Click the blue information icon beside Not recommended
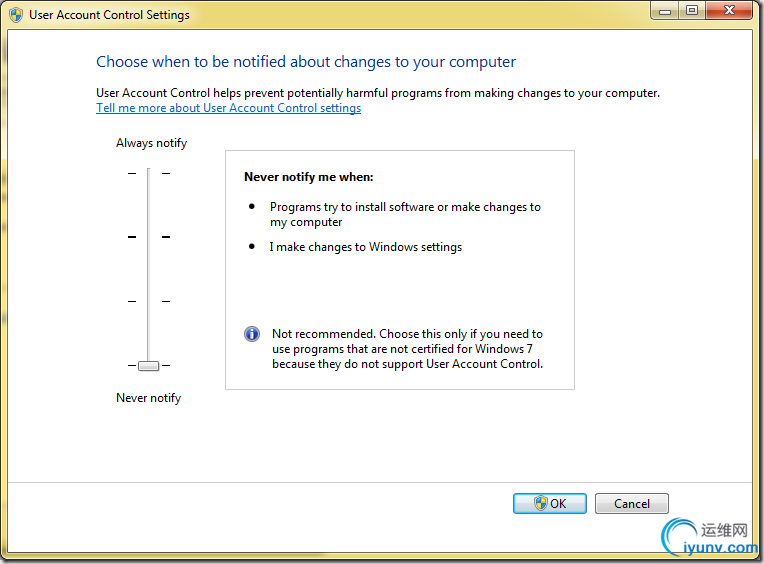 252,334
